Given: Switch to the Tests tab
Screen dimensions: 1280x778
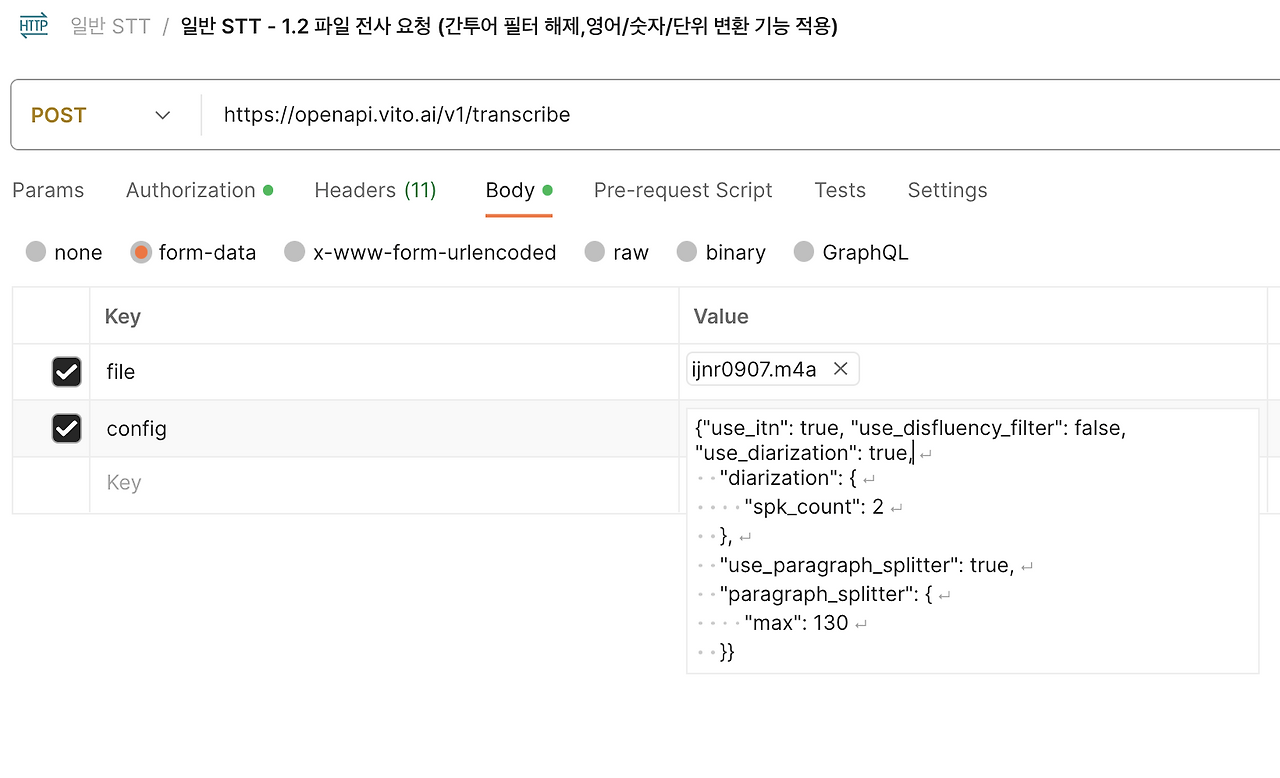Looking at the screenshot, I should 840,190.
